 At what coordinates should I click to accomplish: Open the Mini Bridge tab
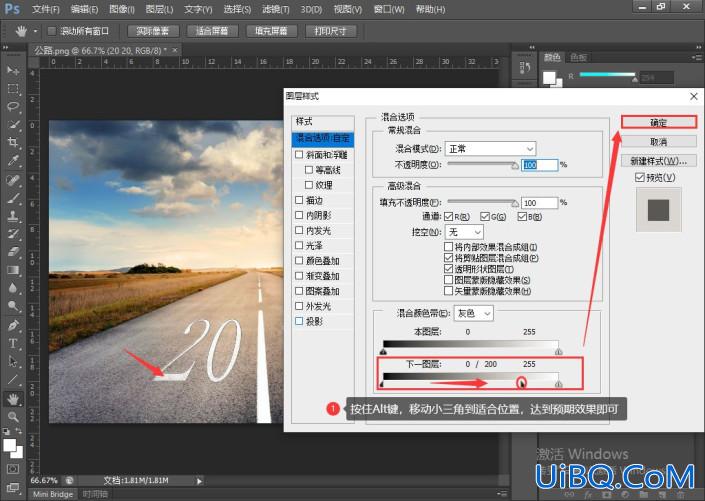(x=53, y=494)
